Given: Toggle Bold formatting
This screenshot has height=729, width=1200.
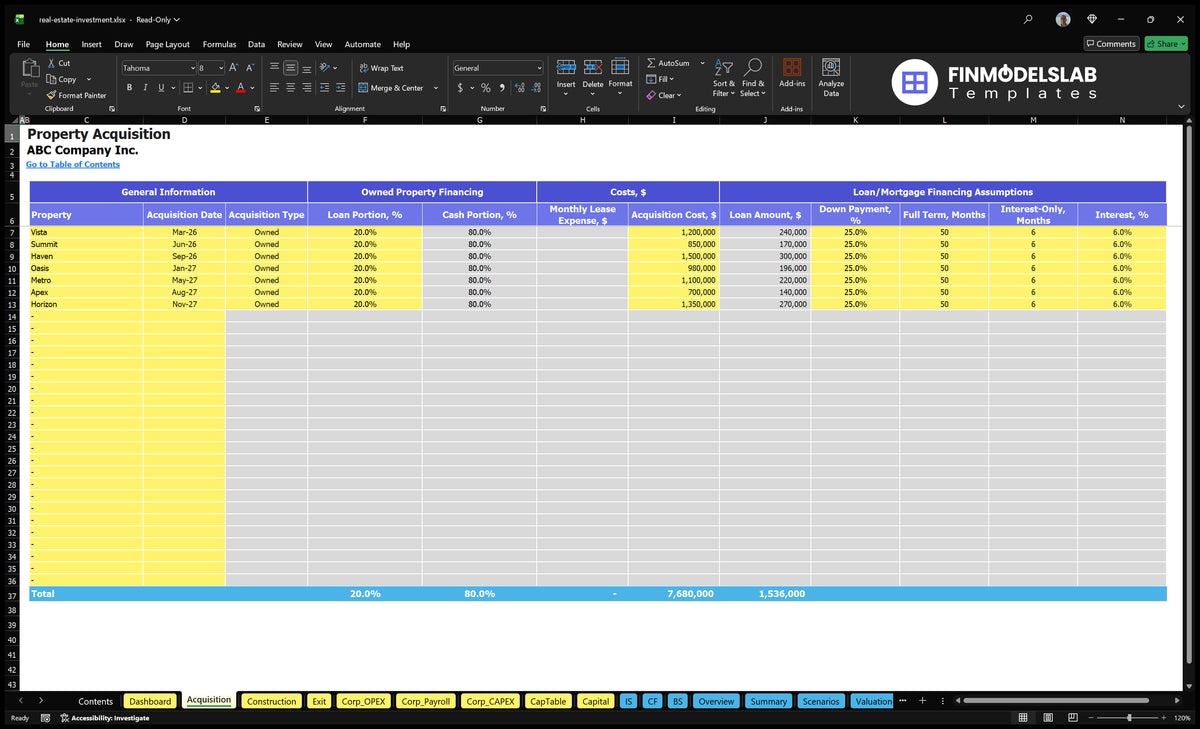Looking at the screenshot, I should [130, 88].
